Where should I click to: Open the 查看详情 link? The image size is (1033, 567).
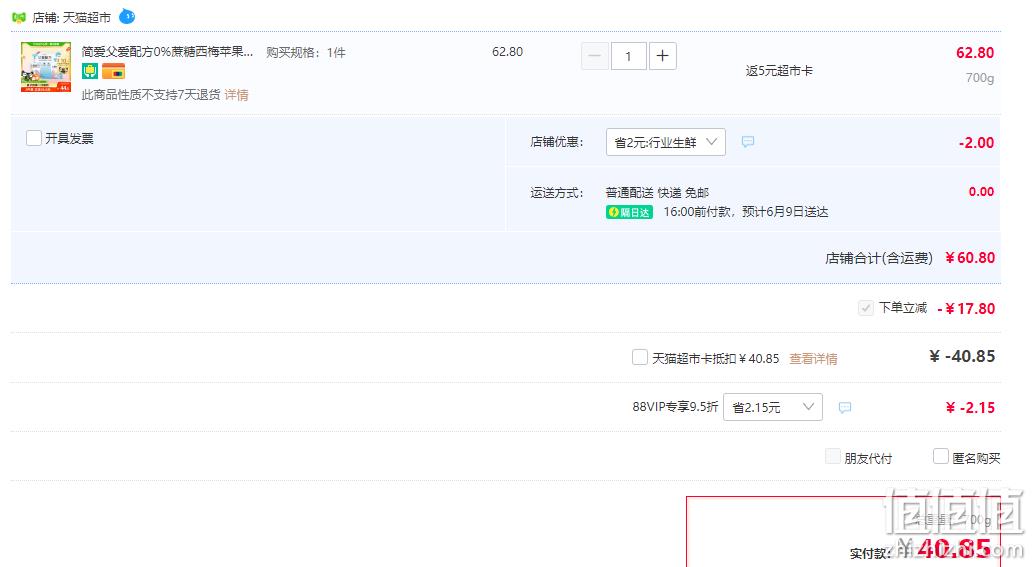tap(813, 359)
